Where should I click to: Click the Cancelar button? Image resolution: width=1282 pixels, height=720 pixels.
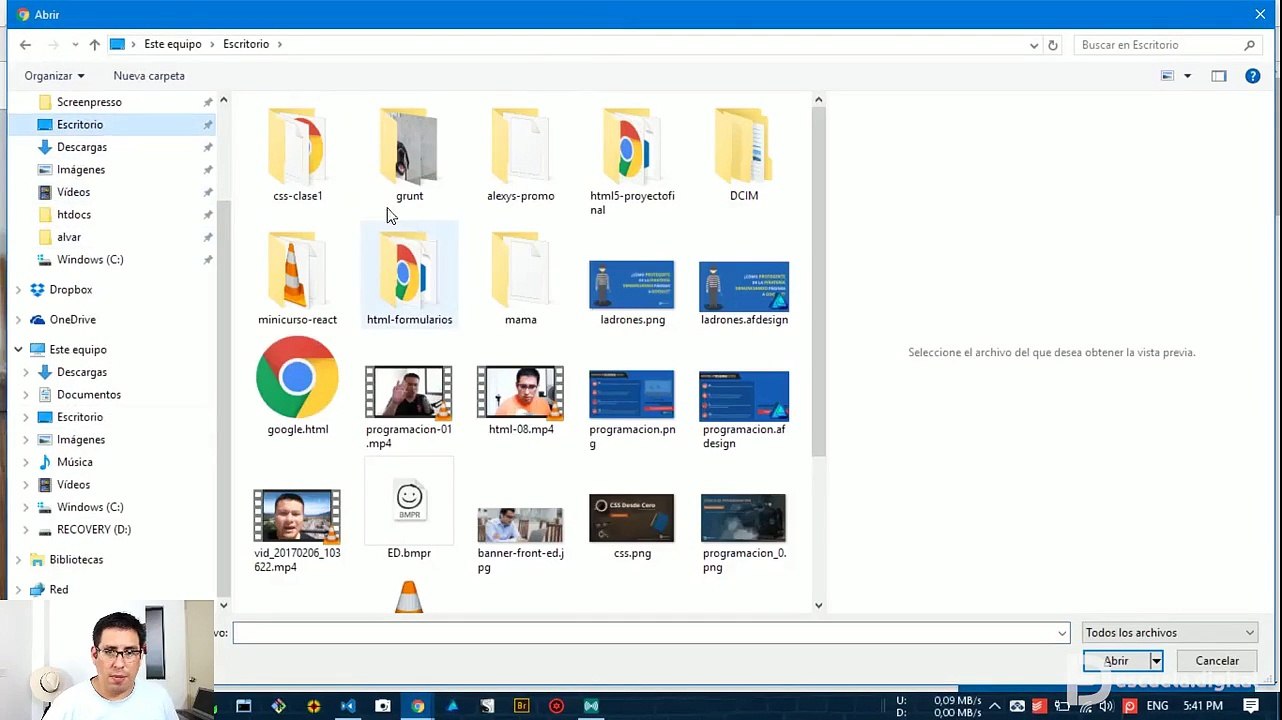tap(1217, 661)
